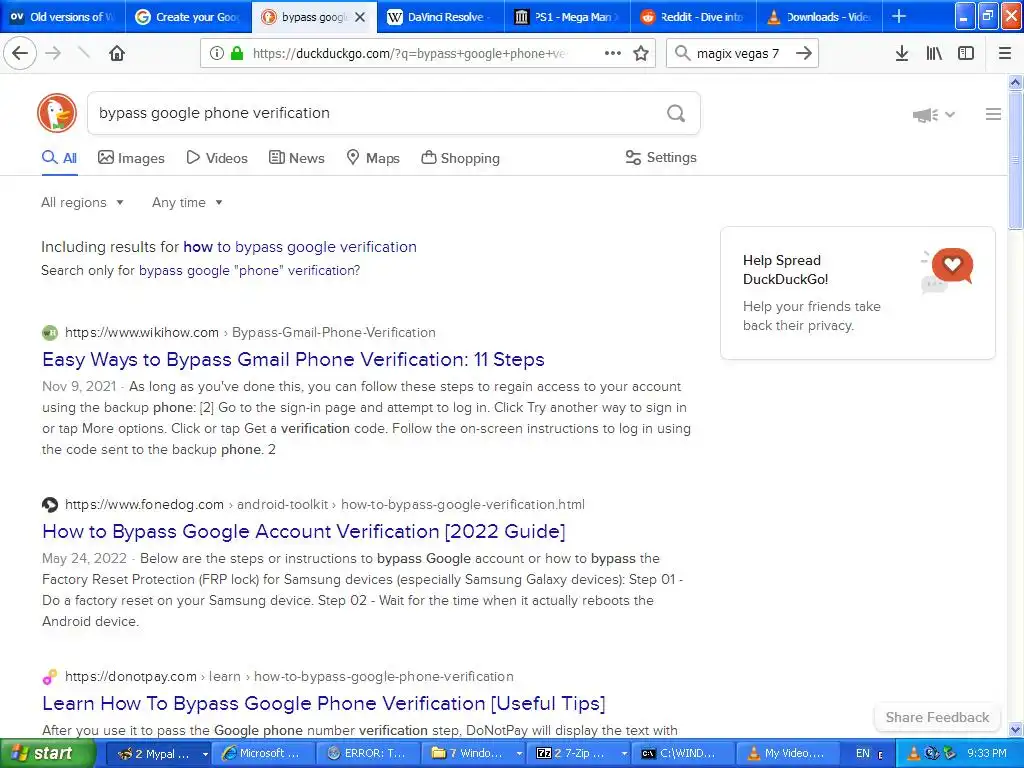1024x768 pixels.
Task: Open the Help Spread DuckDuckGo card
Action: click(x=857, y=293)
